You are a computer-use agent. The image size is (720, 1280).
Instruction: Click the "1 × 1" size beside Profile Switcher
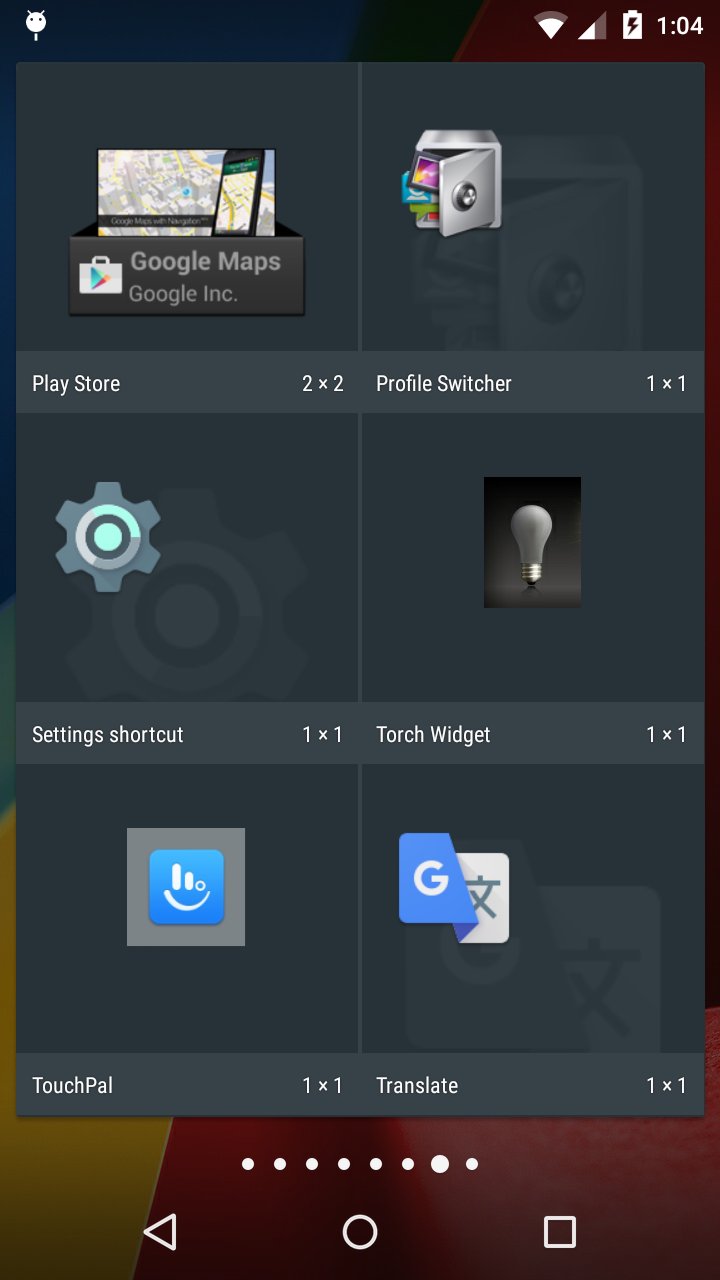(667, 384)
